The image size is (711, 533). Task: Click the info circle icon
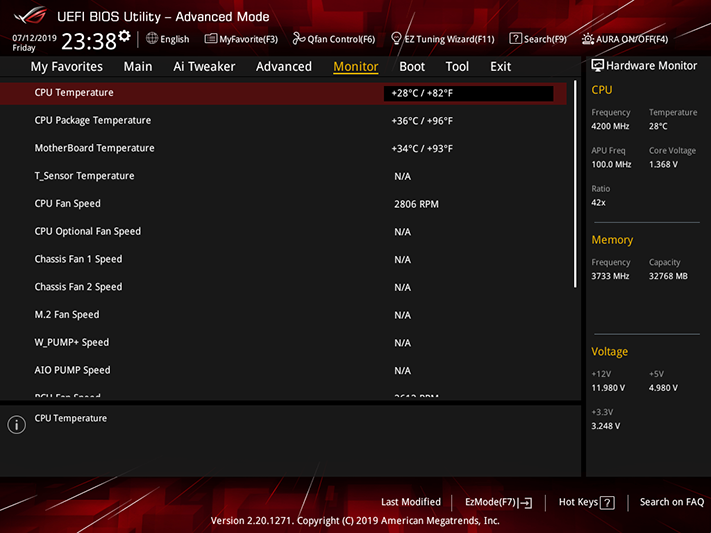(x=17, y=425)
